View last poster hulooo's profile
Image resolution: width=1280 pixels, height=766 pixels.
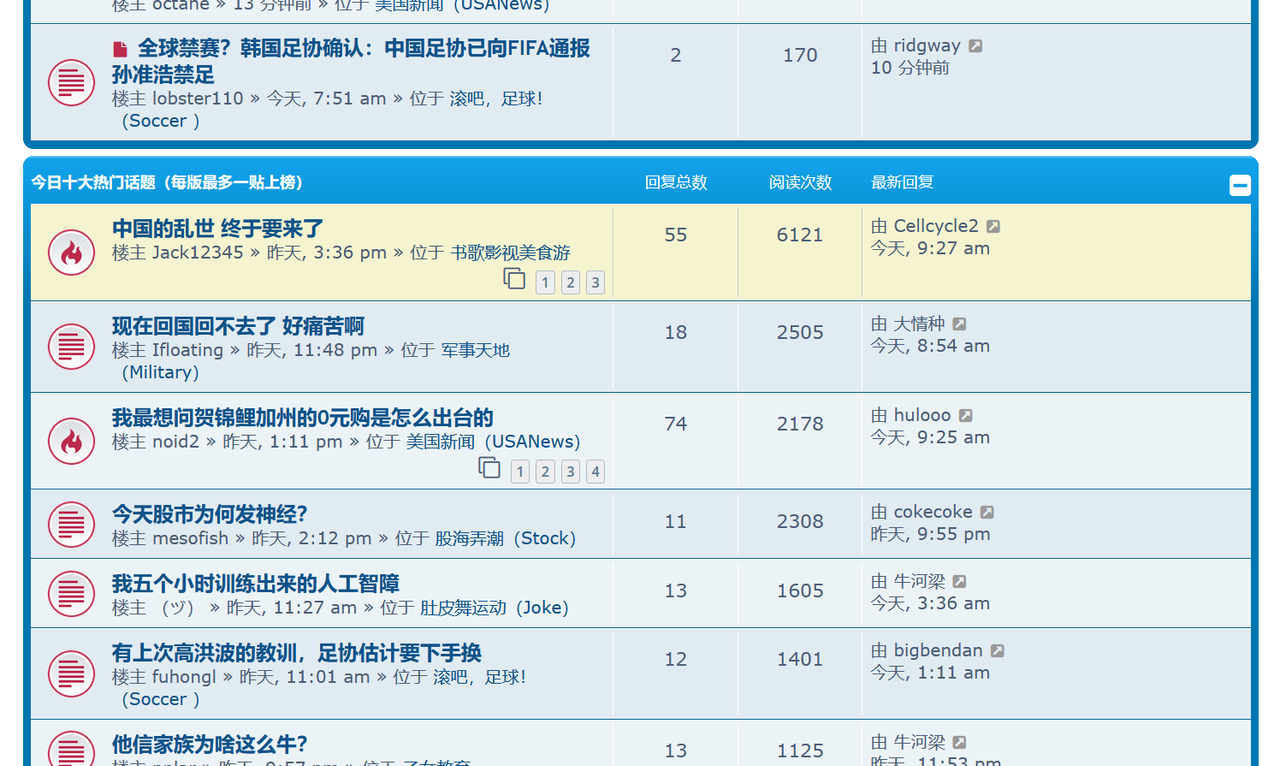922,415
